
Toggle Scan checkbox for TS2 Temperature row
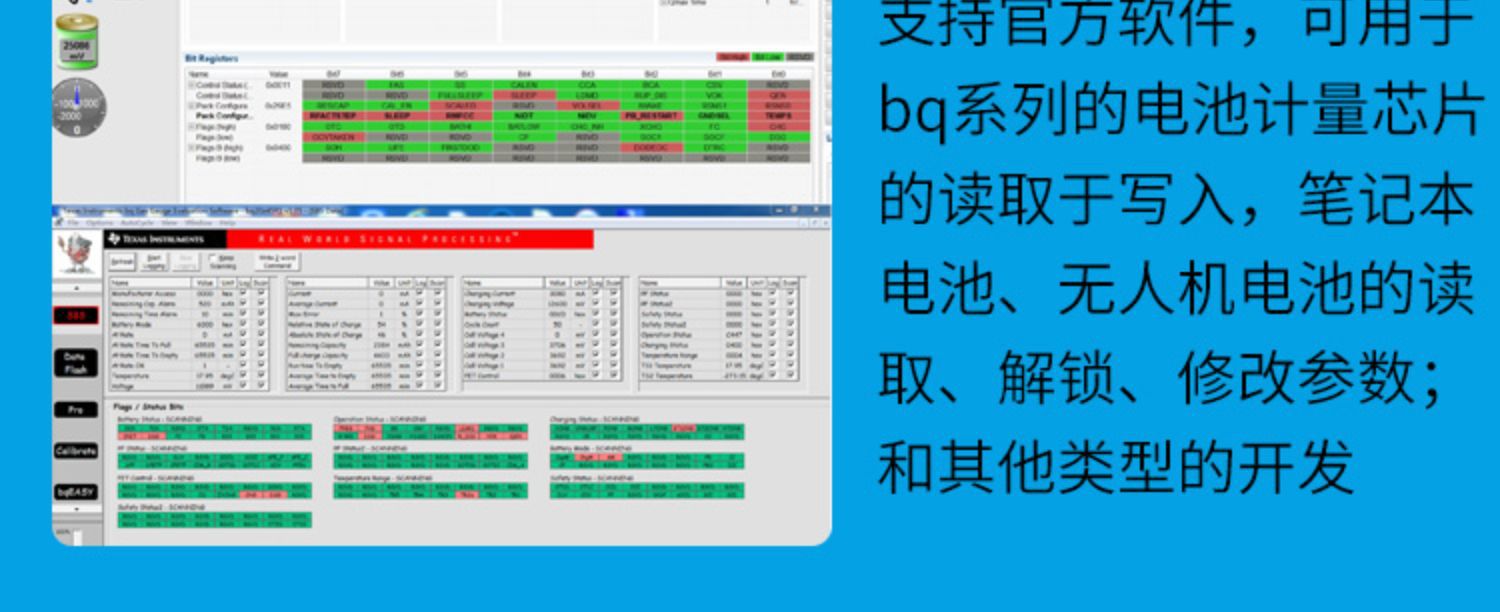pyautogui.click(x=791, y=375)
